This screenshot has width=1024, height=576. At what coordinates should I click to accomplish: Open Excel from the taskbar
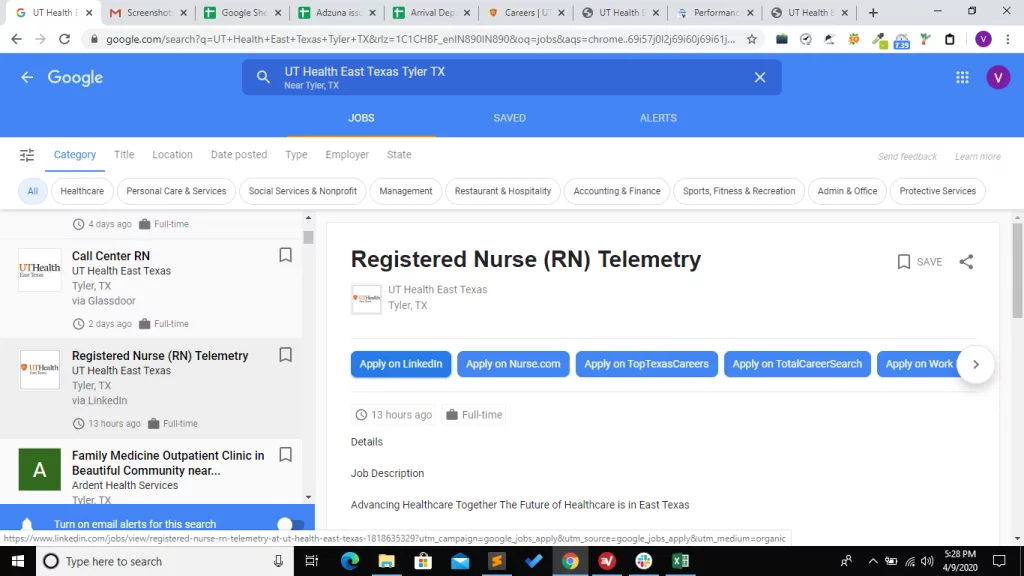tap(680, 561)
